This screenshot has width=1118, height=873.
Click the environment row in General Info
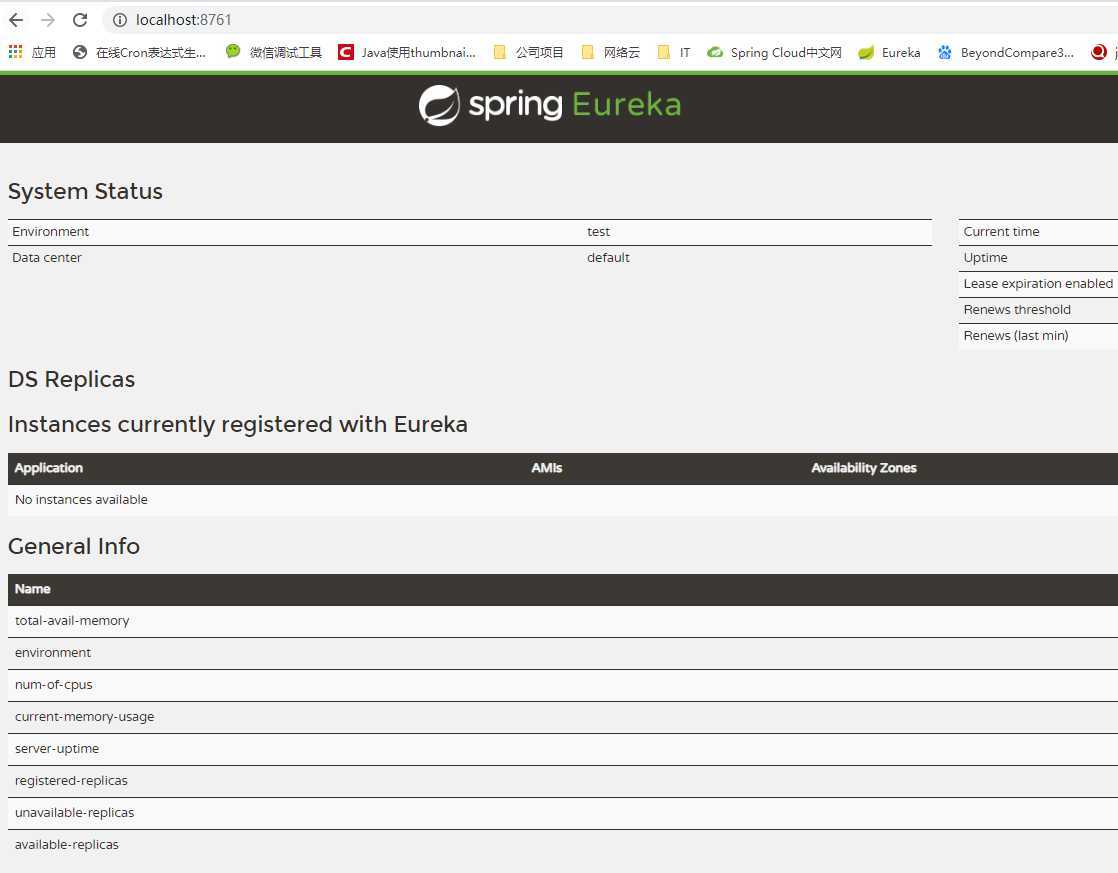tap(563, 653)
